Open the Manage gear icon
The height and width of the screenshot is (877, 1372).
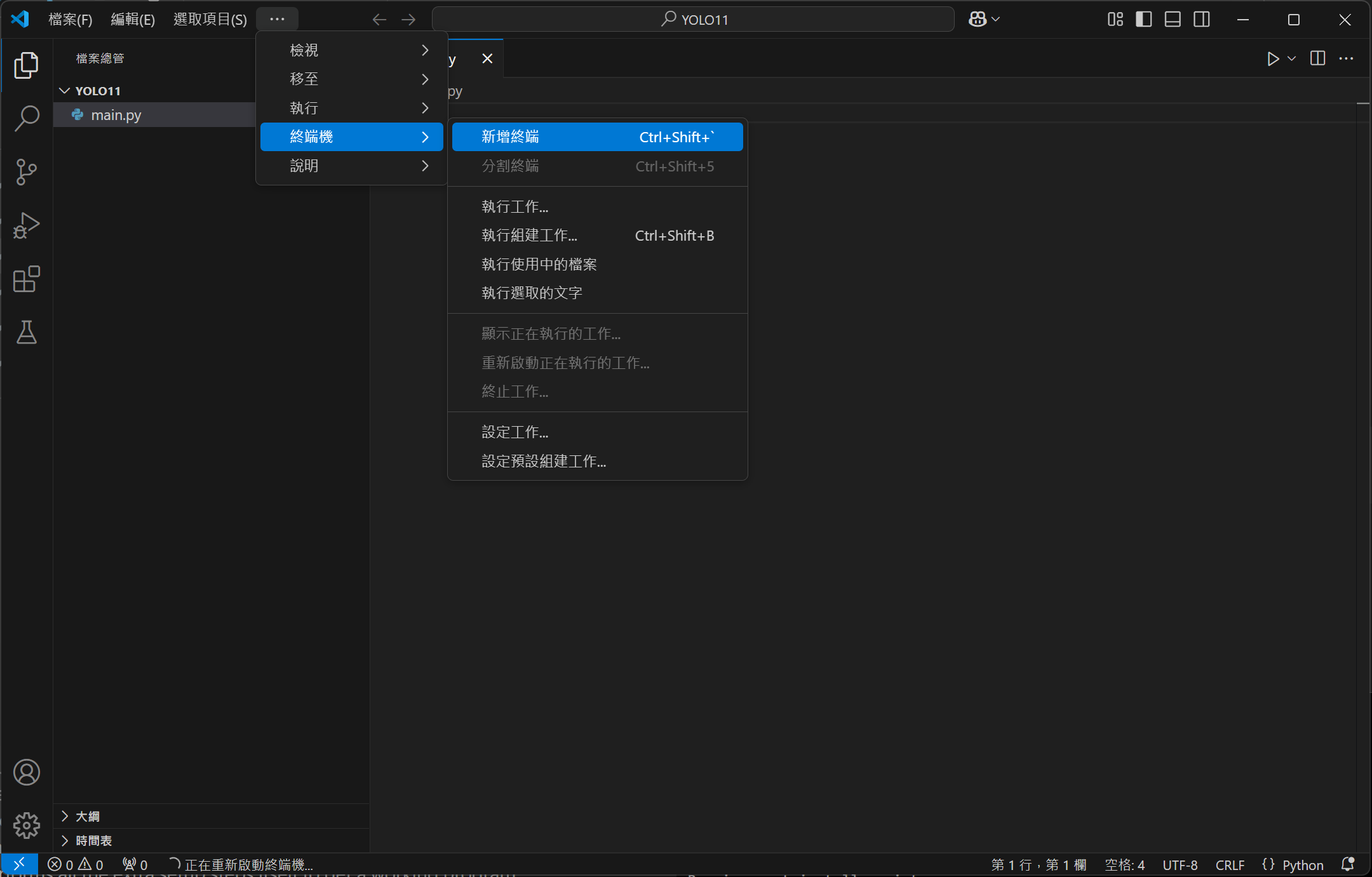(x=27, y=825)
